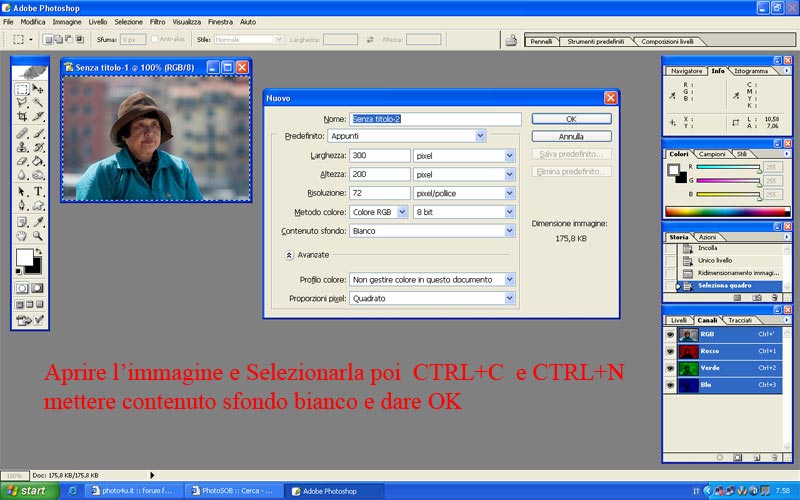Click the foreground color swatch in toolbox
The image size is (800, 500).
24,258
